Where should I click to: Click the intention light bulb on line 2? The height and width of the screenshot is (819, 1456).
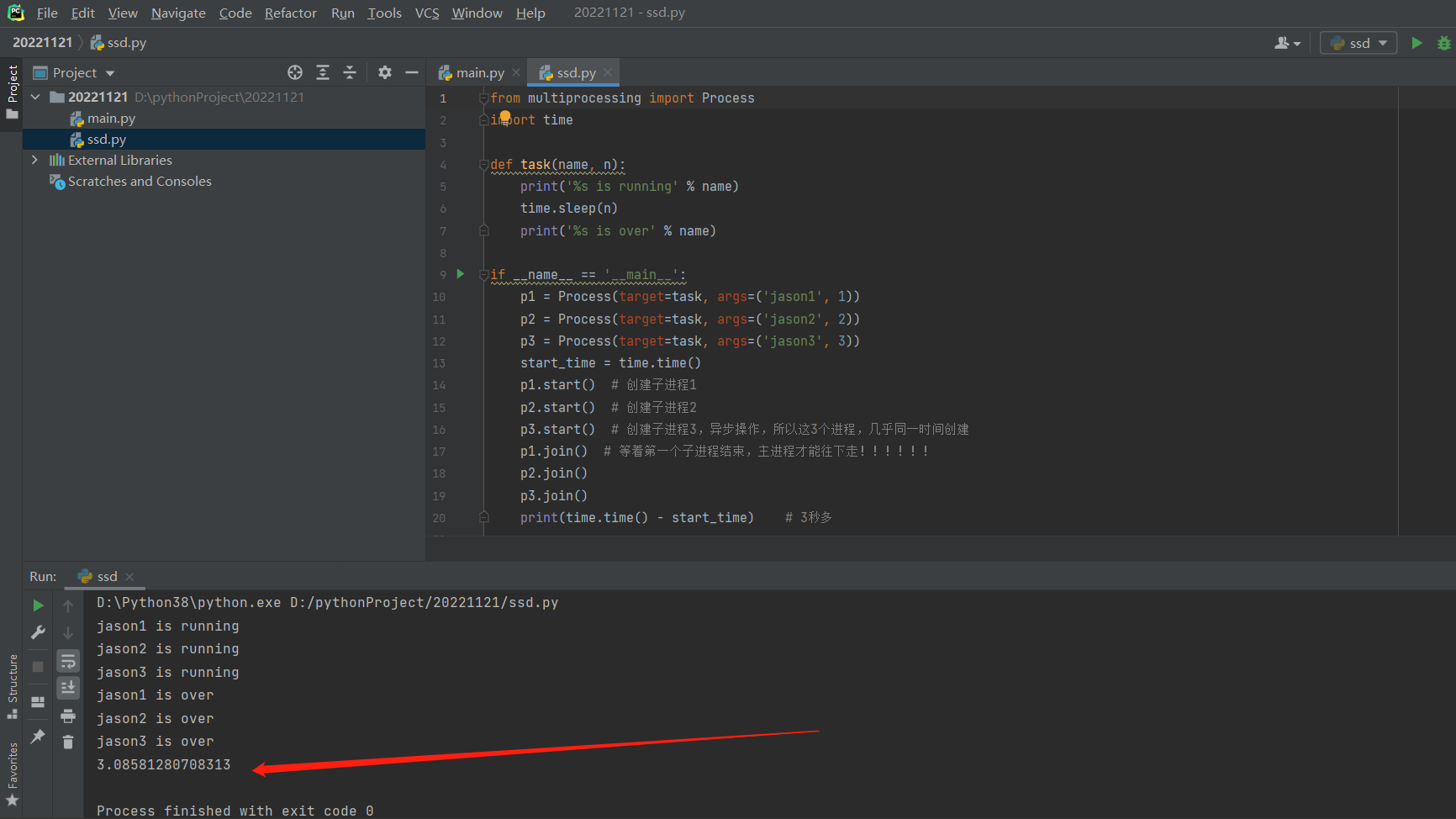coord(505,118)
